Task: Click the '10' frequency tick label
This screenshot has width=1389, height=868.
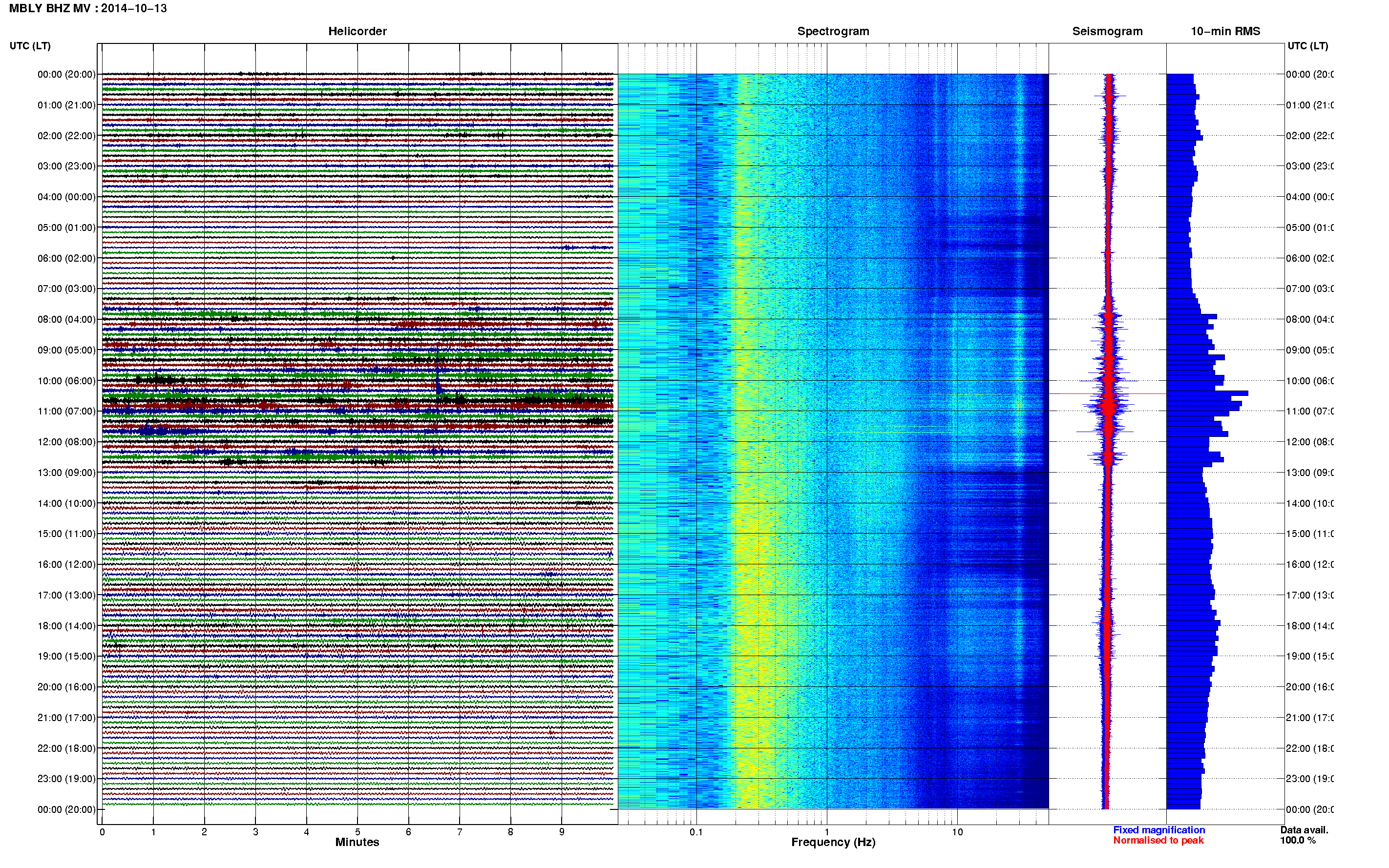Action: coord(957,832)
